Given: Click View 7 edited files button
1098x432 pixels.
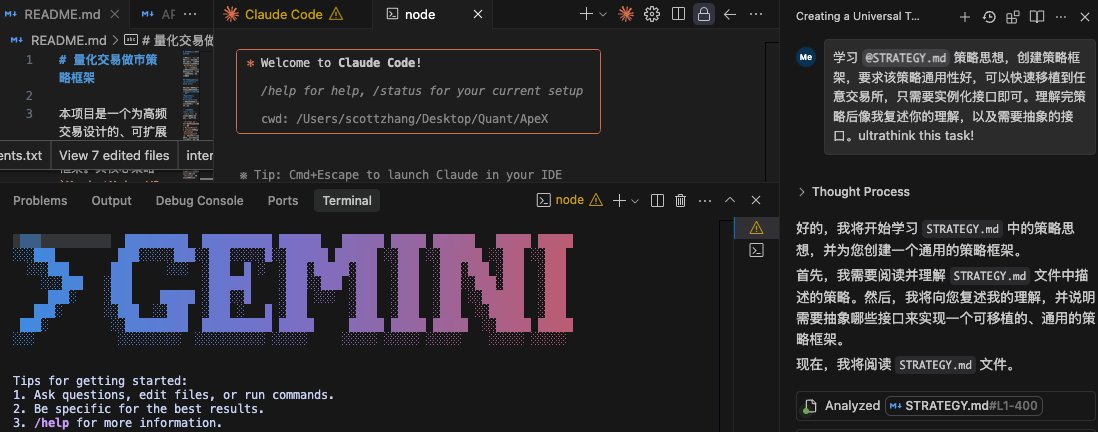Looking at the screenshot, I should click(x=114, y=155).
